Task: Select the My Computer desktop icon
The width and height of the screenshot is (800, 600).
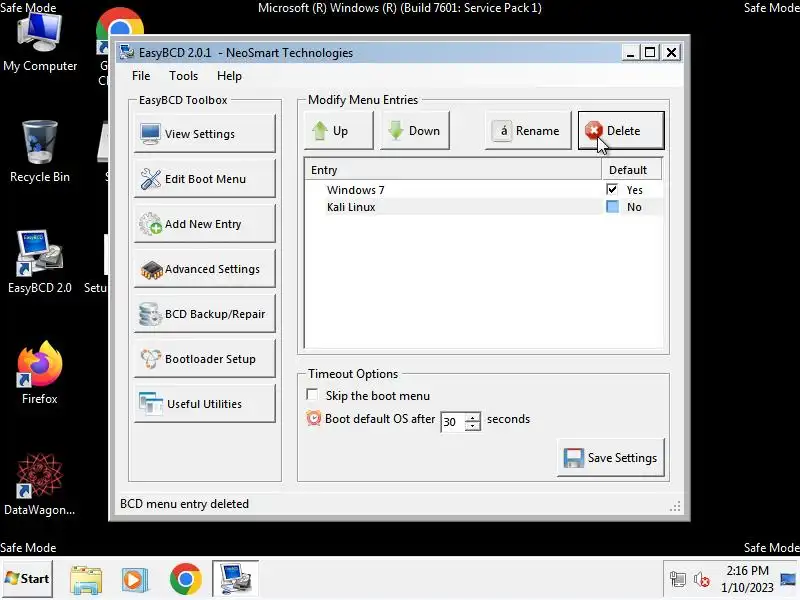Action: click(x=40, y=43)
